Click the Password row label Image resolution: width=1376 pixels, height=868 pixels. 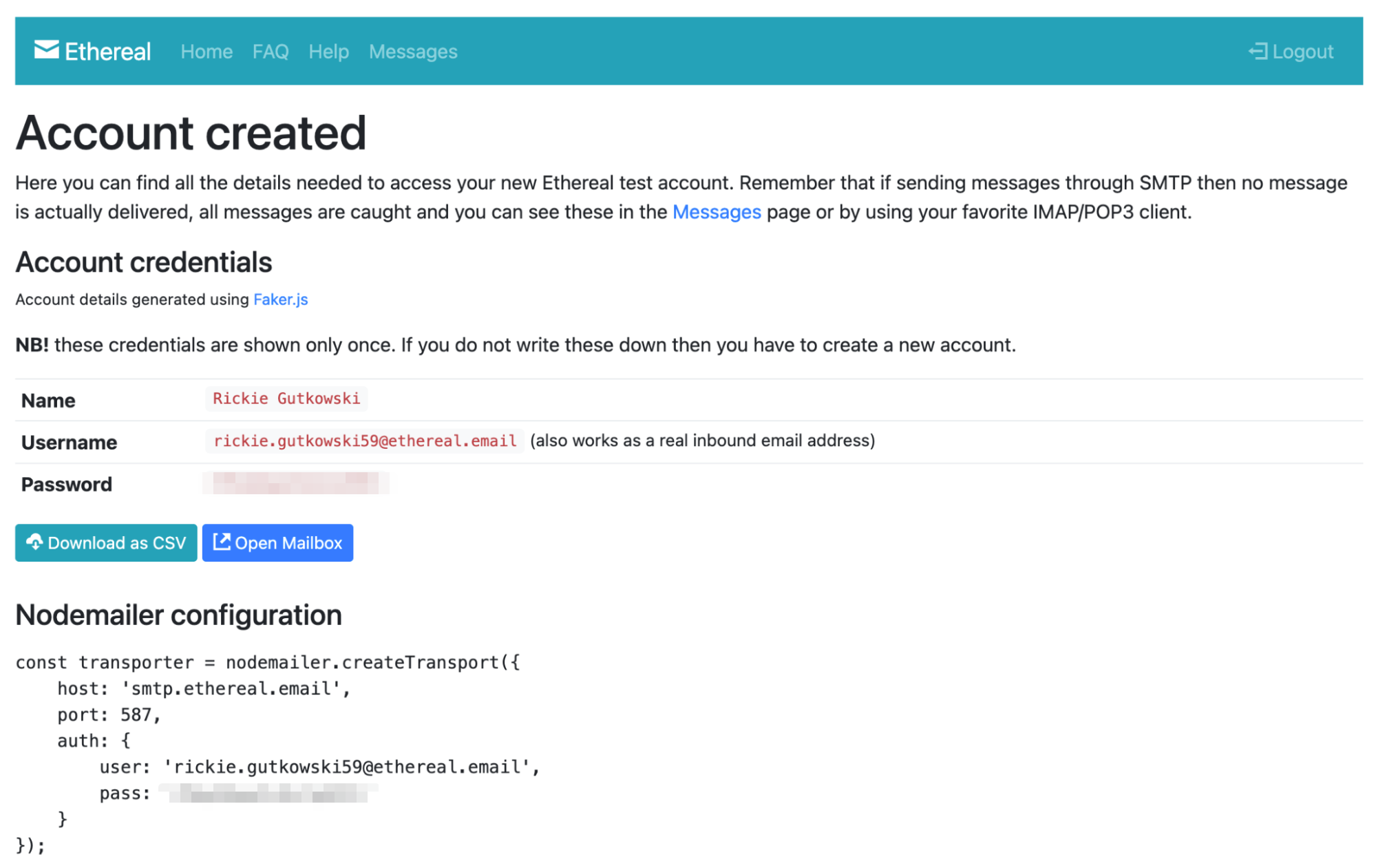[66, 485]
